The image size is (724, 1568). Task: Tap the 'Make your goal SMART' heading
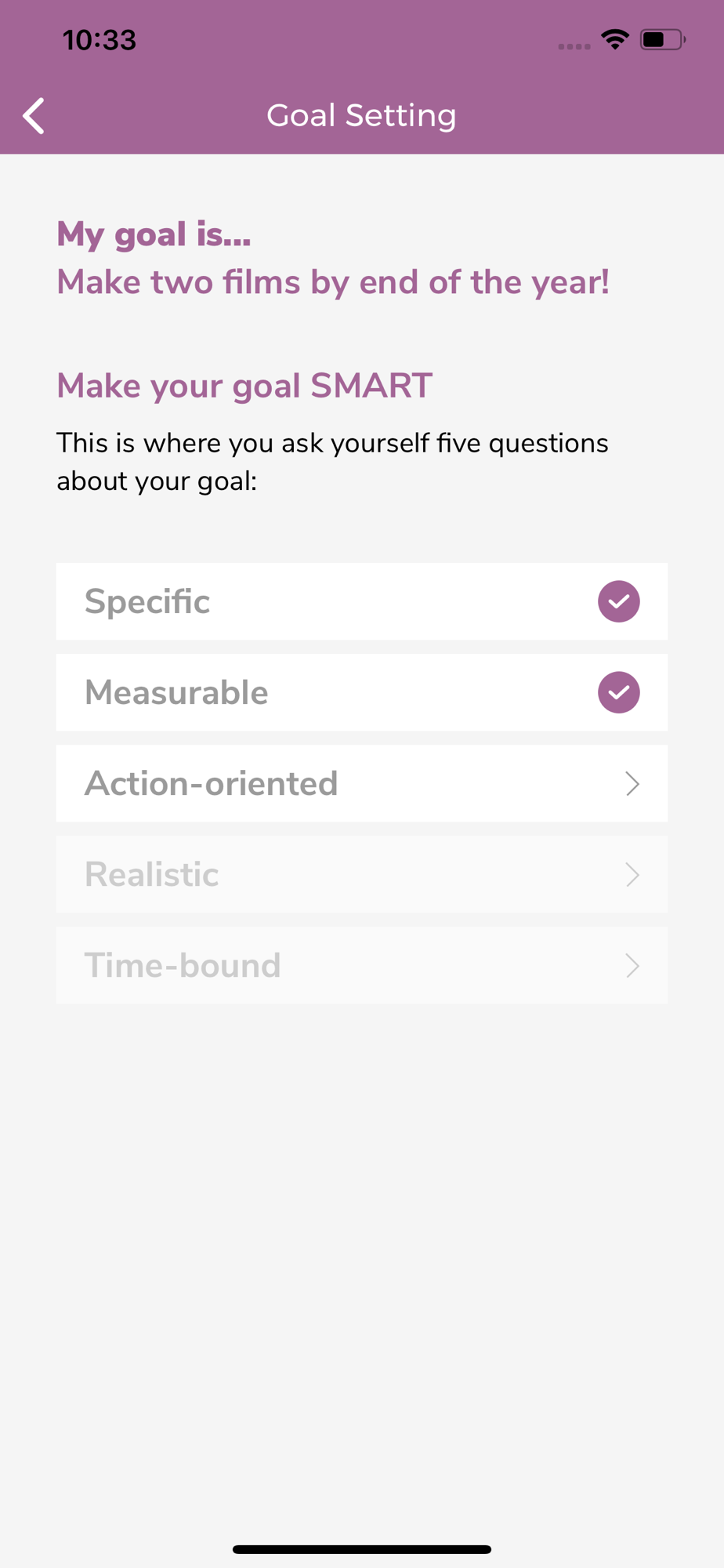click(244, 386)
